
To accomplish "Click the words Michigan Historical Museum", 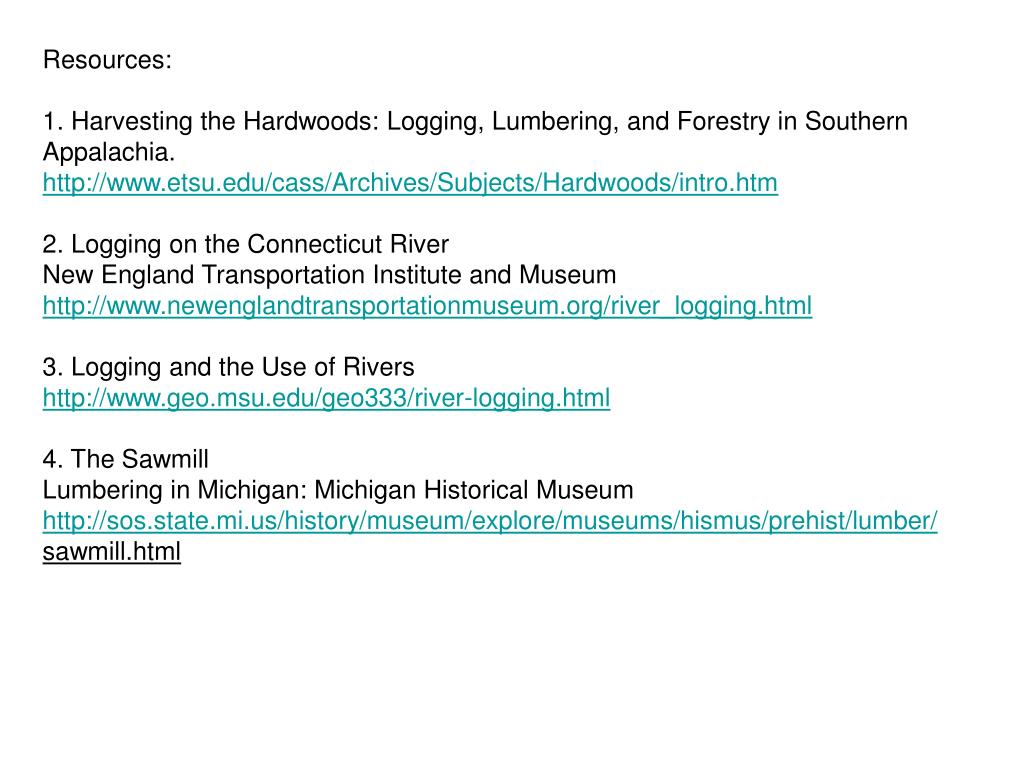I will click(473, 490).
